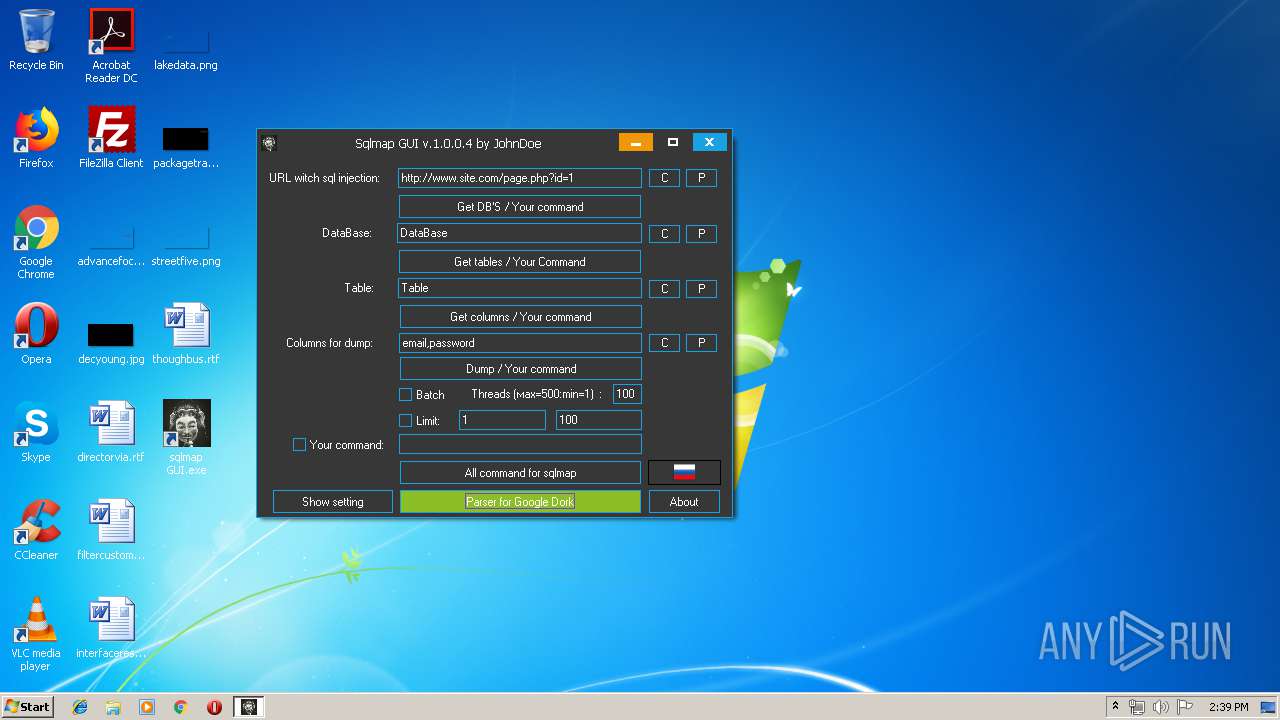This screenshot has width=1280, height=720.
Task: Click the clock showing 2:39 PM
Action: (1228, 707)
